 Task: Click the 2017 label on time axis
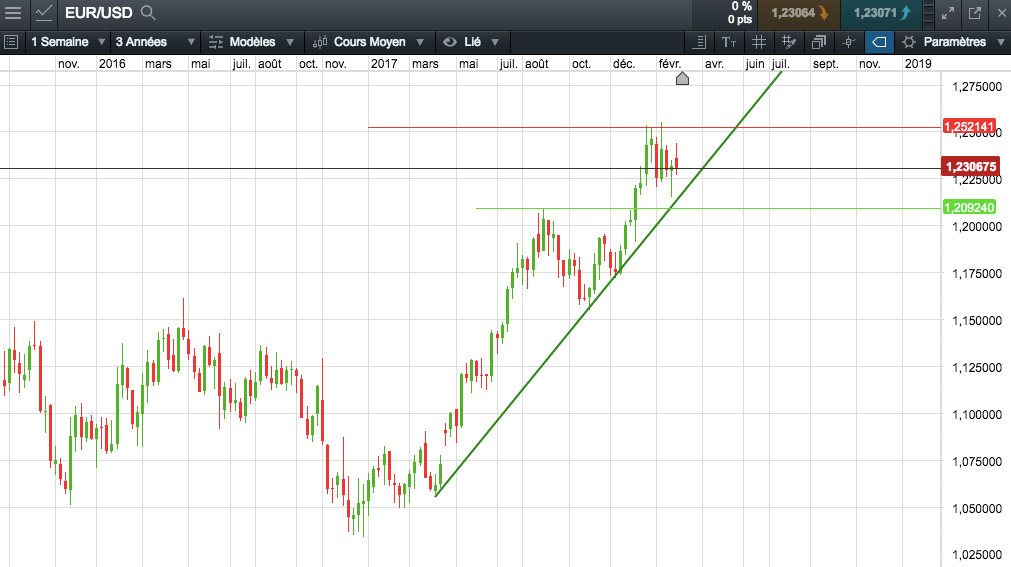(x=384, y=64)
